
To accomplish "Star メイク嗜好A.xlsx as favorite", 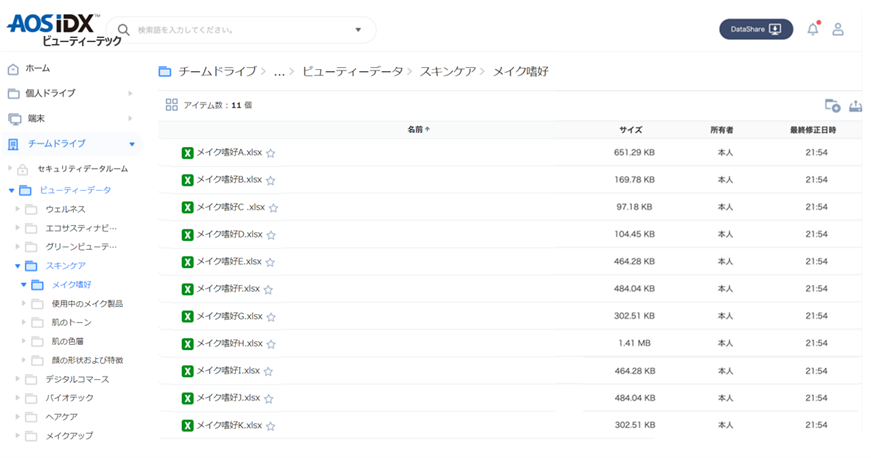I will click(271, 153).
